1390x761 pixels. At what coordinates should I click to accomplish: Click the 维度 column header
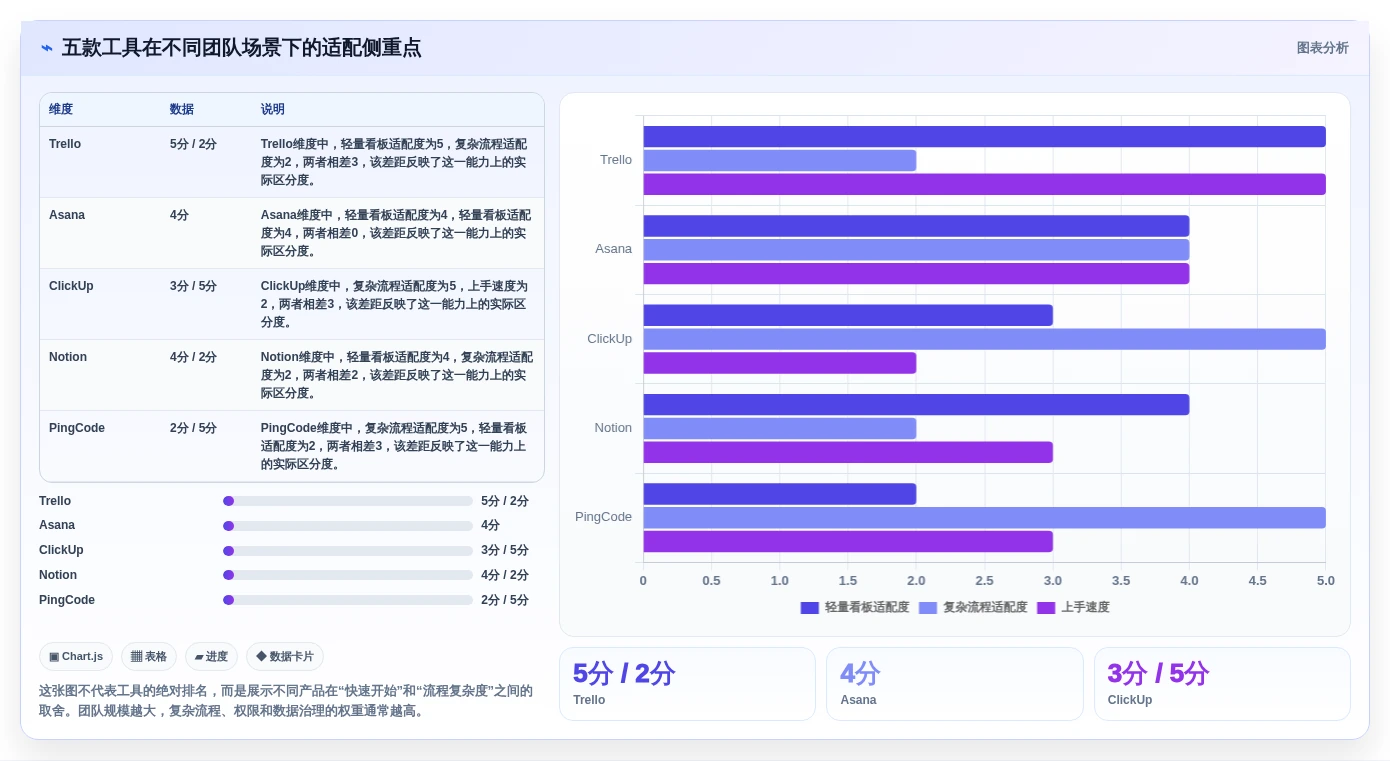(61, 109)
